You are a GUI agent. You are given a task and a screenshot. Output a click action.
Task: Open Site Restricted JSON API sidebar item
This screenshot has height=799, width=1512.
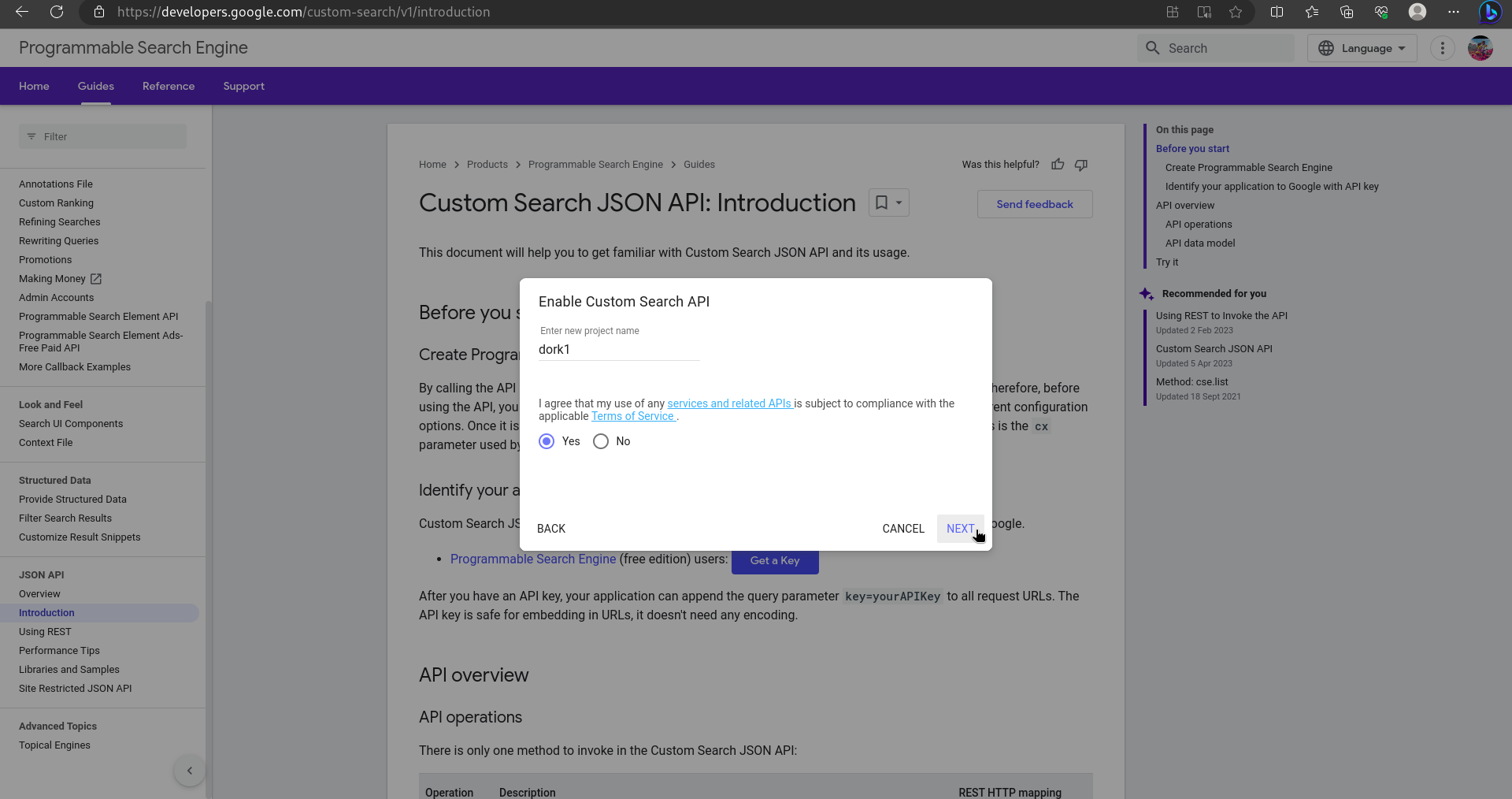coord(76,689)
